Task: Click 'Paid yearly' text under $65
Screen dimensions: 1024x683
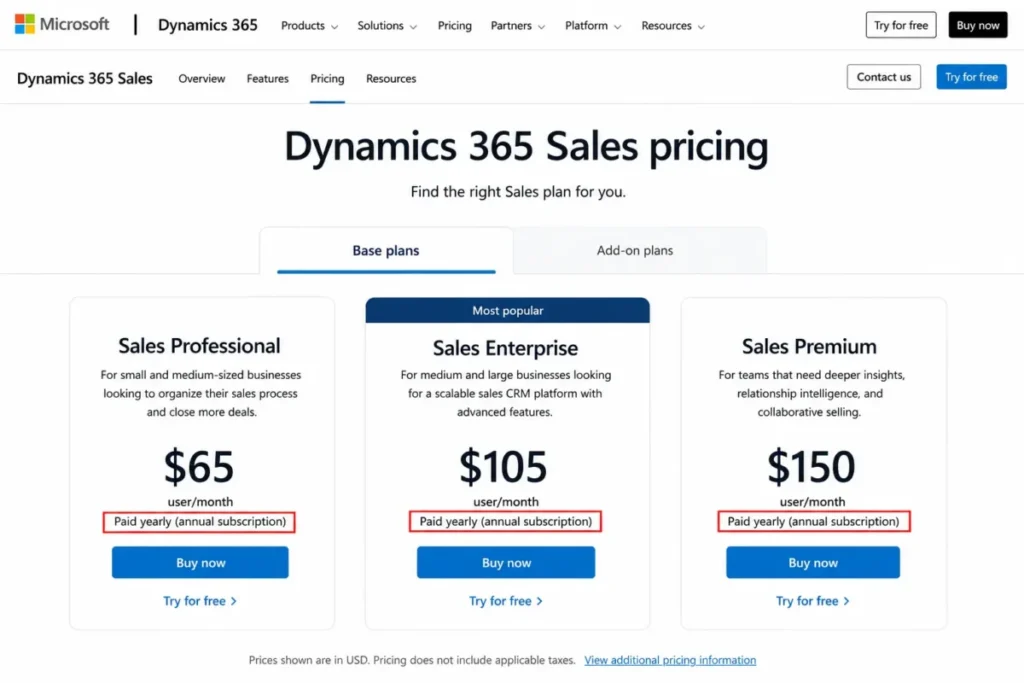Action: pyautogui.click(x=200, y=522)
